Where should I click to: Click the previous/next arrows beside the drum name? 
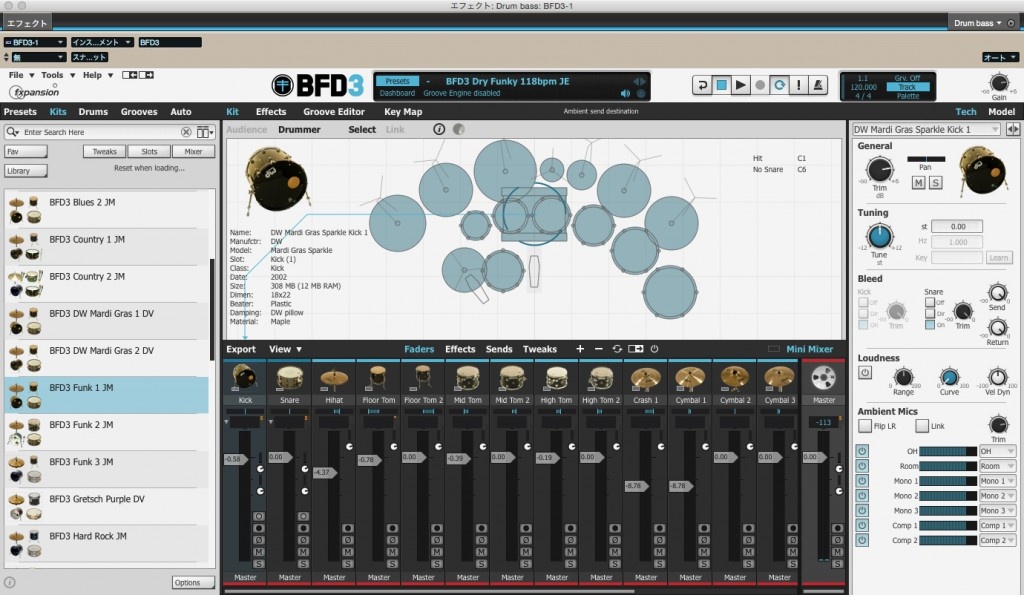point(1012,129)
